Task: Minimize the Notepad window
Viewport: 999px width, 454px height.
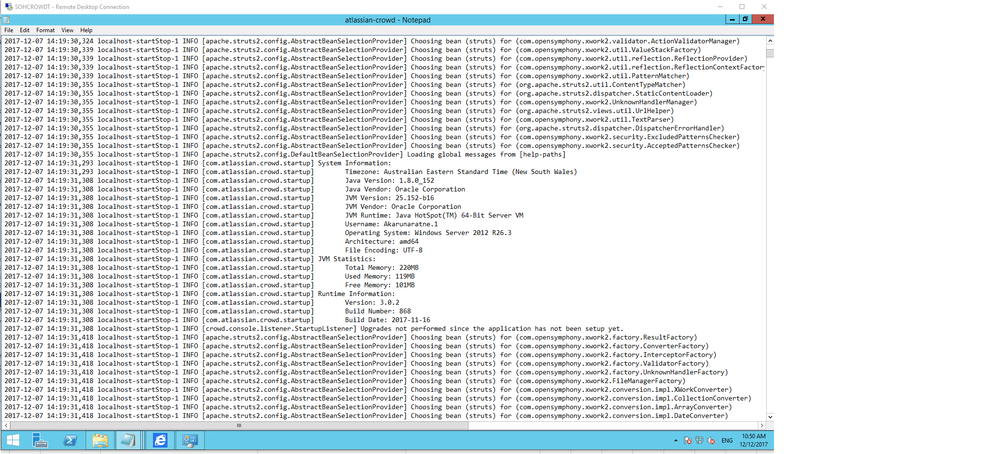Action: pyautogui.click(x=734, y=19)
